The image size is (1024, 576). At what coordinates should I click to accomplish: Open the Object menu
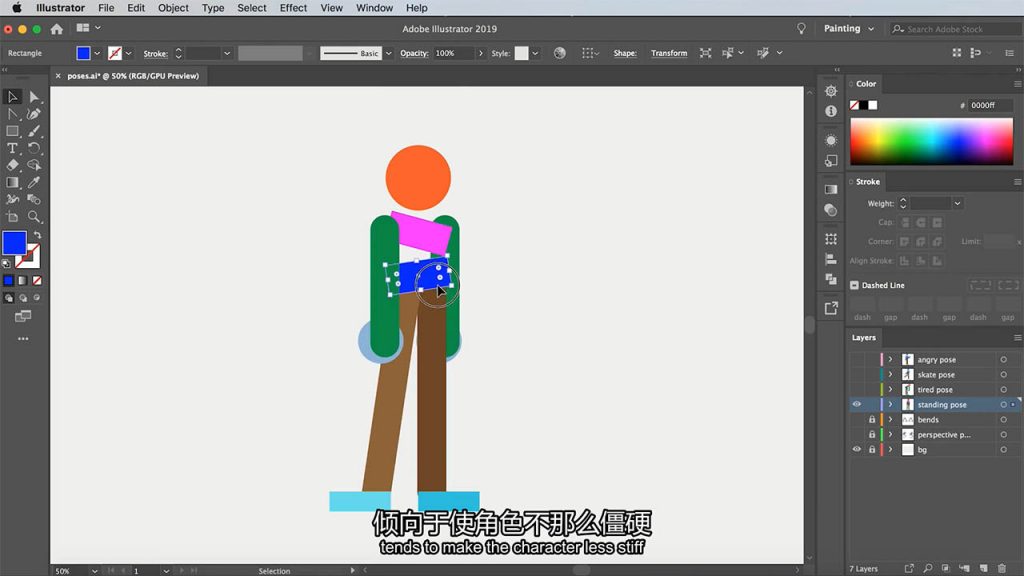173,8
